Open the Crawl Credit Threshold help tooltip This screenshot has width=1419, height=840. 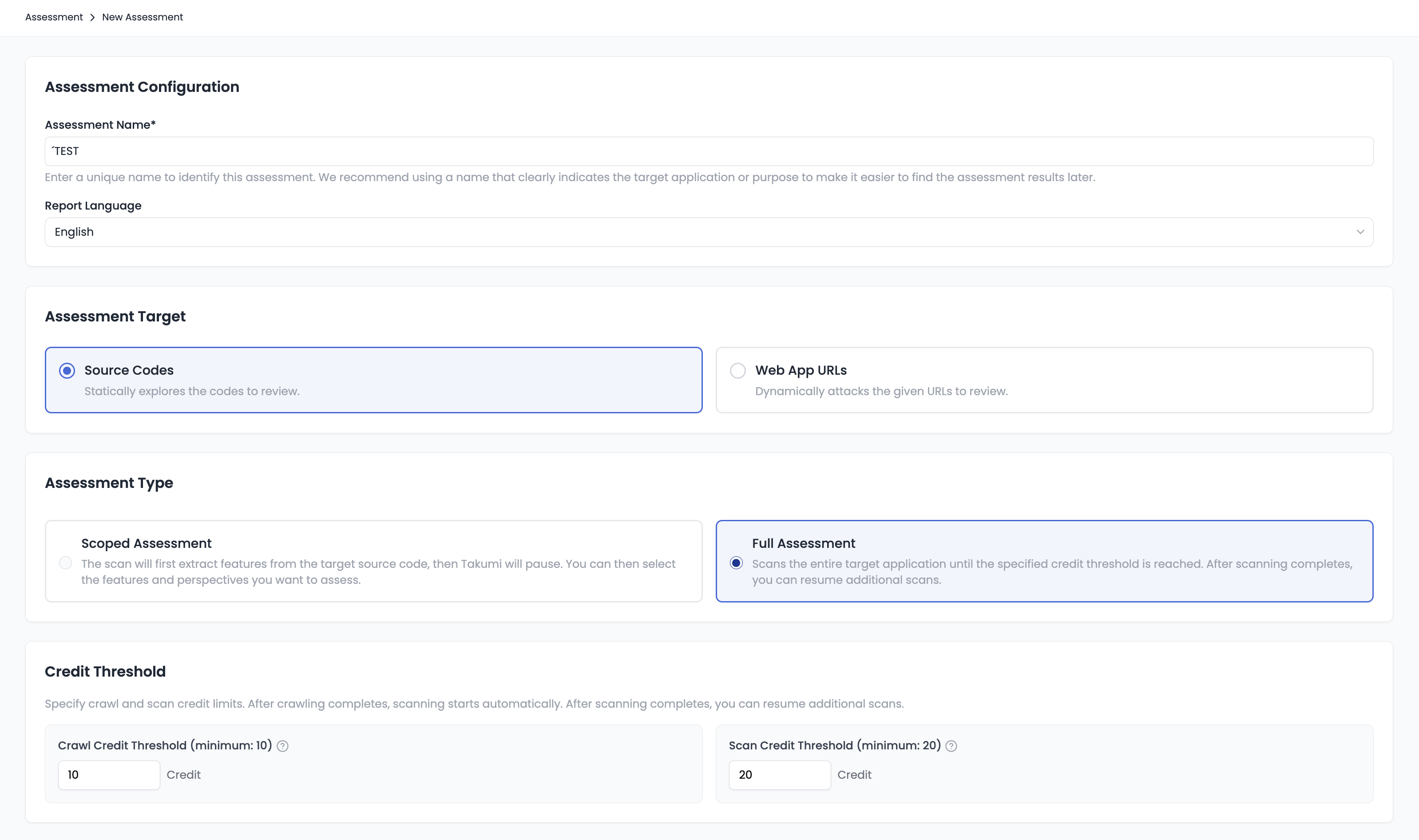[282, 746]
